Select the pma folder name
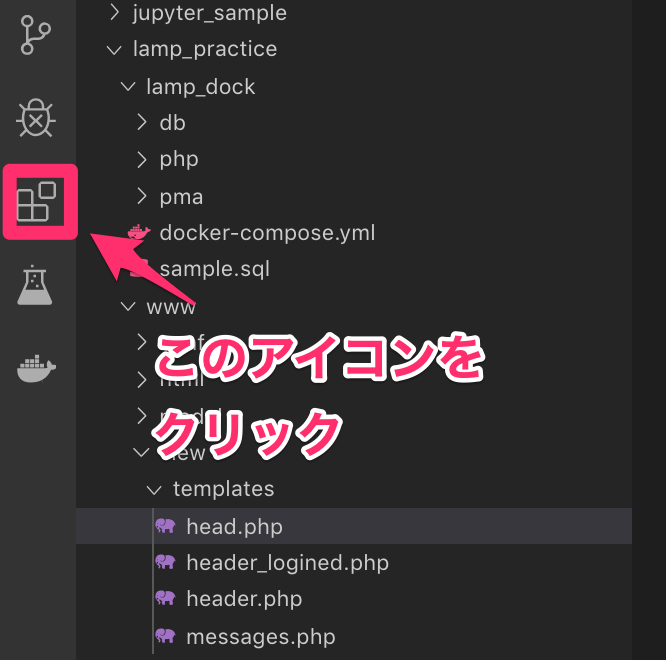Image resolution: width=666 pixels, height=660 pixels. pyautogui.click(x=181, y=198)
